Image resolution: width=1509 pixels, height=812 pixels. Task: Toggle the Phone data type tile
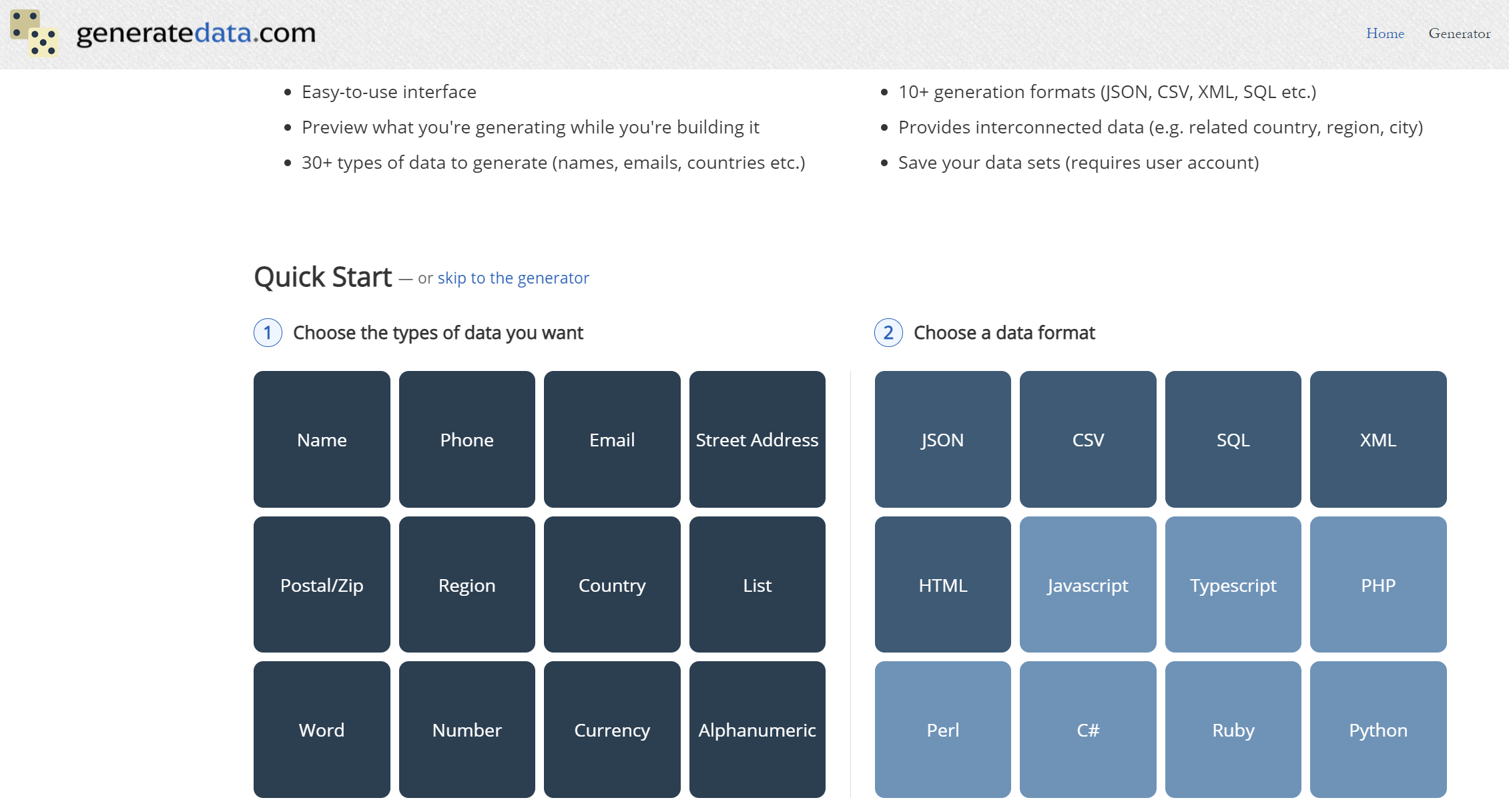pos(467,439)
